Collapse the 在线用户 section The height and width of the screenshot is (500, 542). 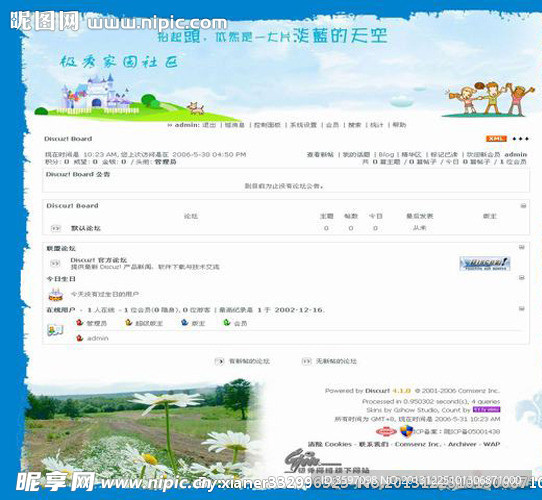click(522, 308)
